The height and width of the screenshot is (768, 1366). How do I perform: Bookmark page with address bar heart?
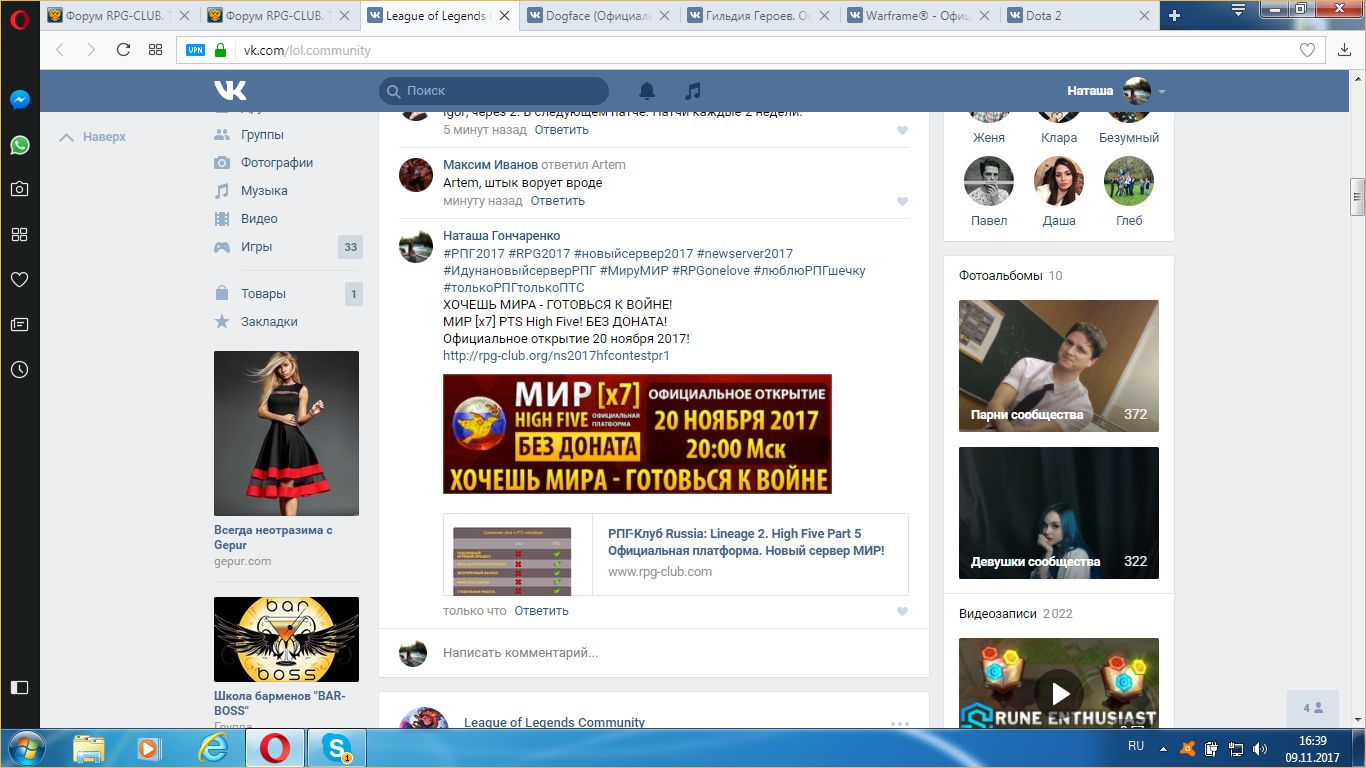[1307, 50]
